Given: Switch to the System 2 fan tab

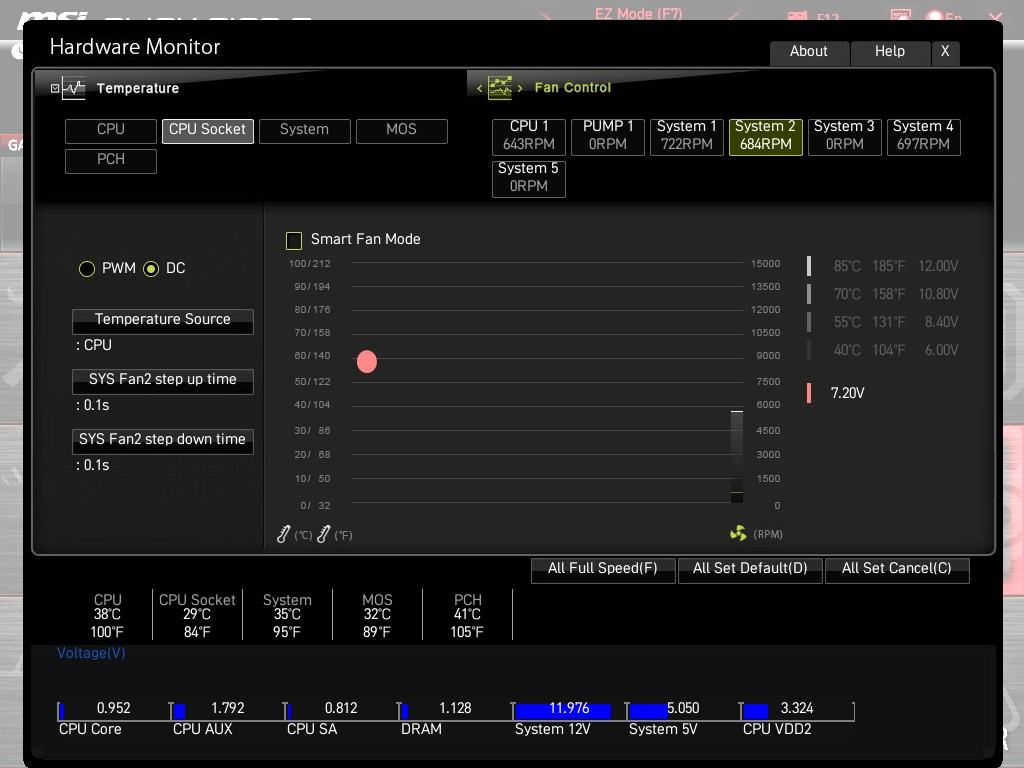Looking at the screenshot, I should click(x=766, y=136).
